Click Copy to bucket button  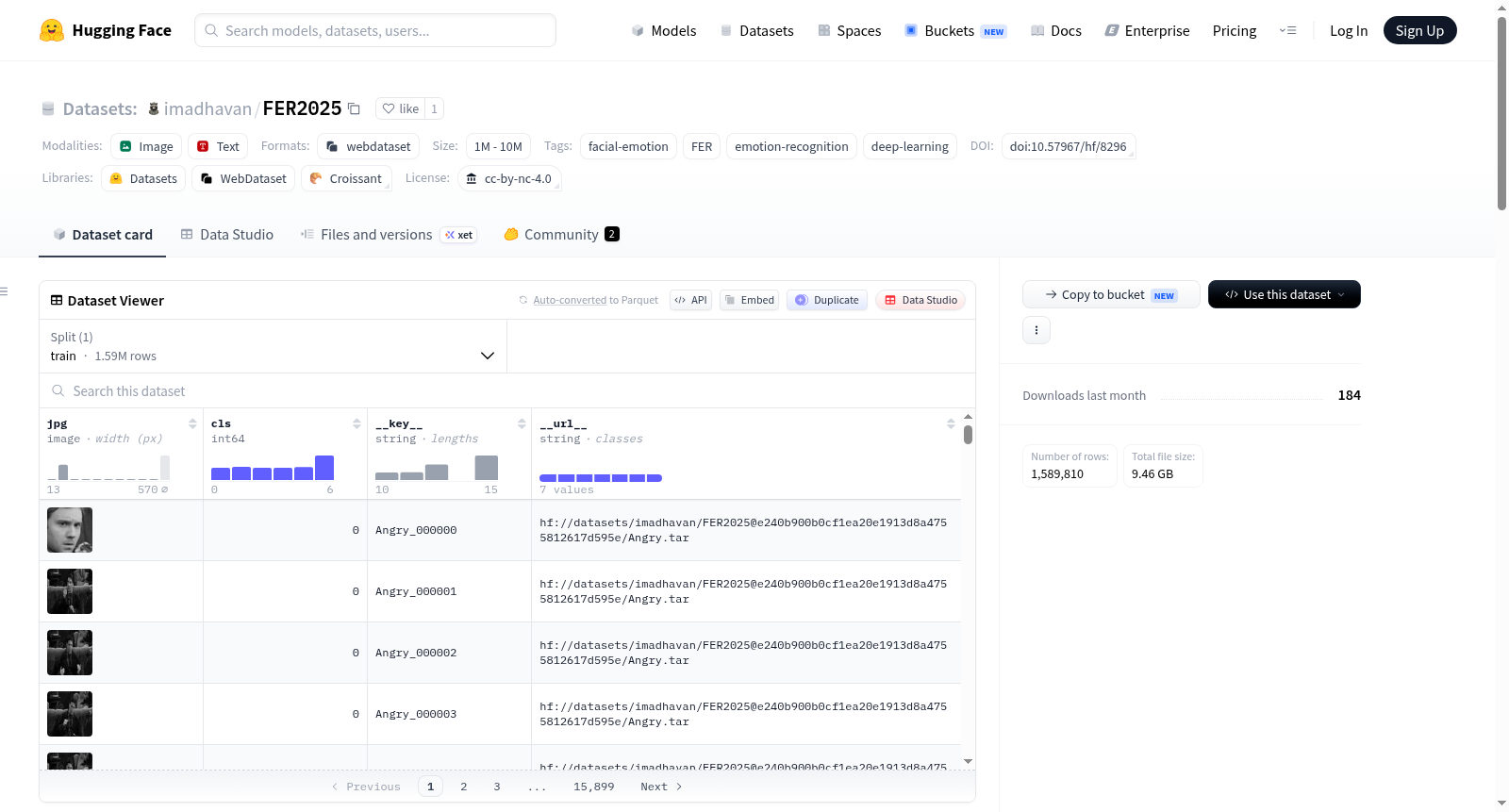point(1111,294)
